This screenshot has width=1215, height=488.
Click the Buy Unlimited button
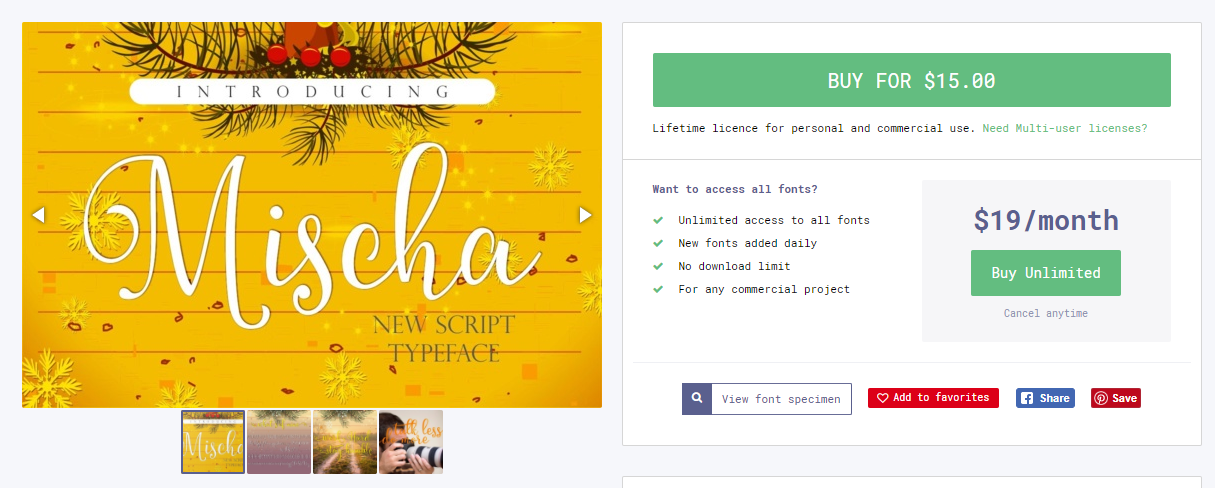[x=1045, y=273]
